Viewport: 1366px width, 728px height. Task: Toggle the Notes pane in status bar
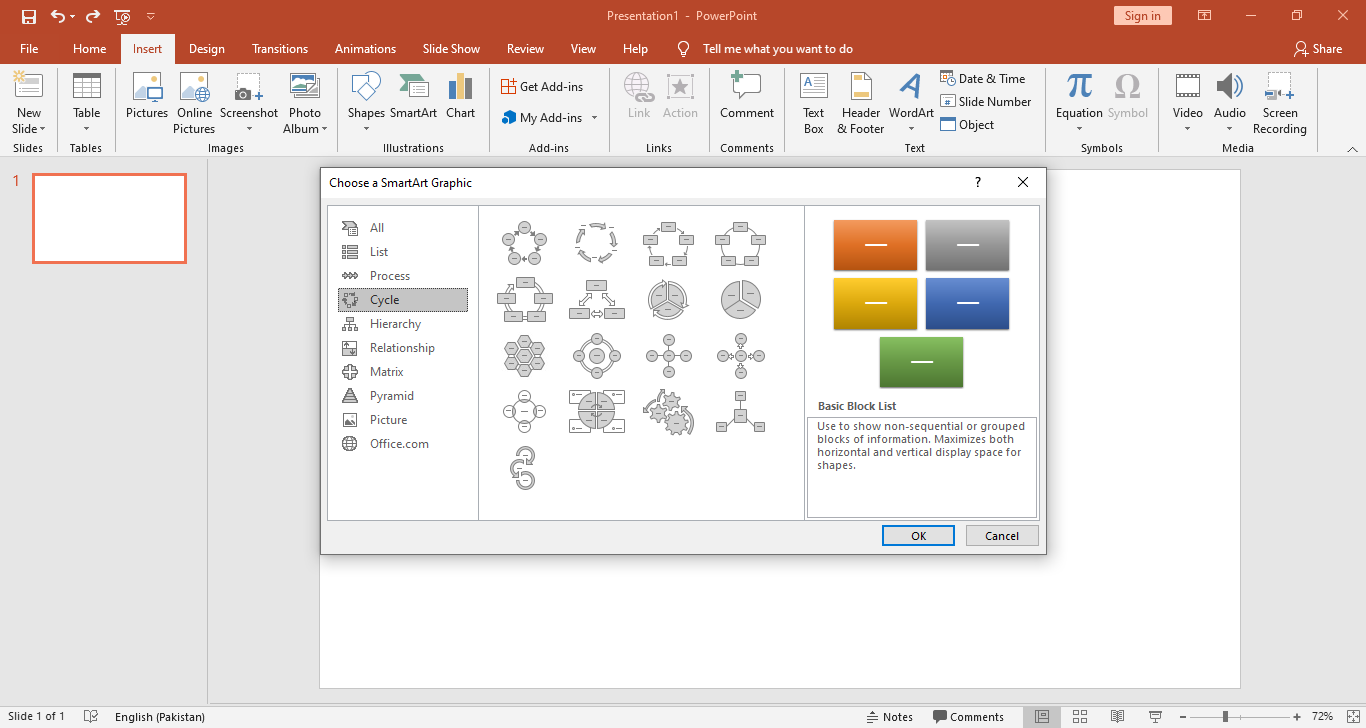[x=890, y=717]
